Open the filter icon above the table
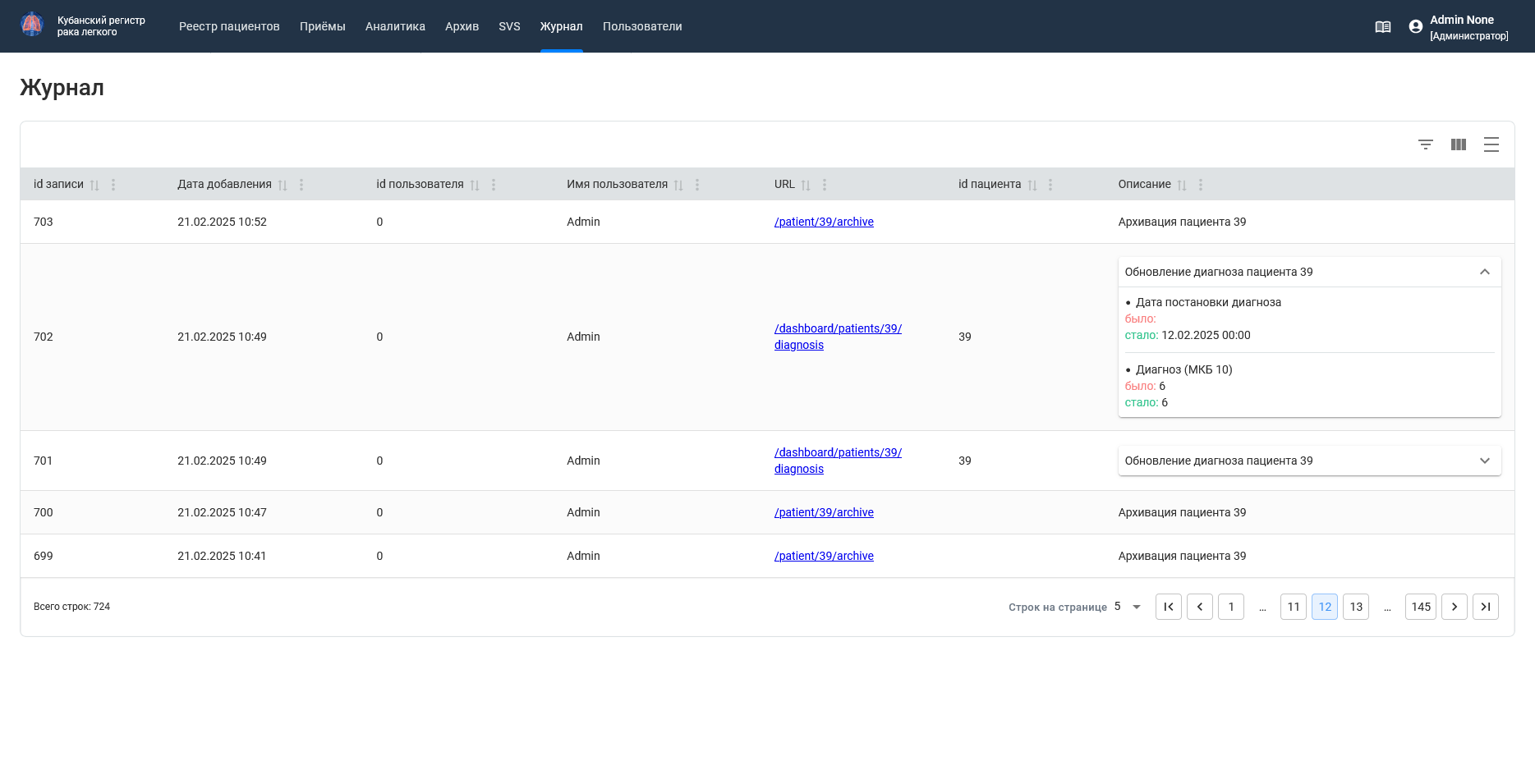The width and height of the screenshot is (1535, 784). coord(1426,144)
